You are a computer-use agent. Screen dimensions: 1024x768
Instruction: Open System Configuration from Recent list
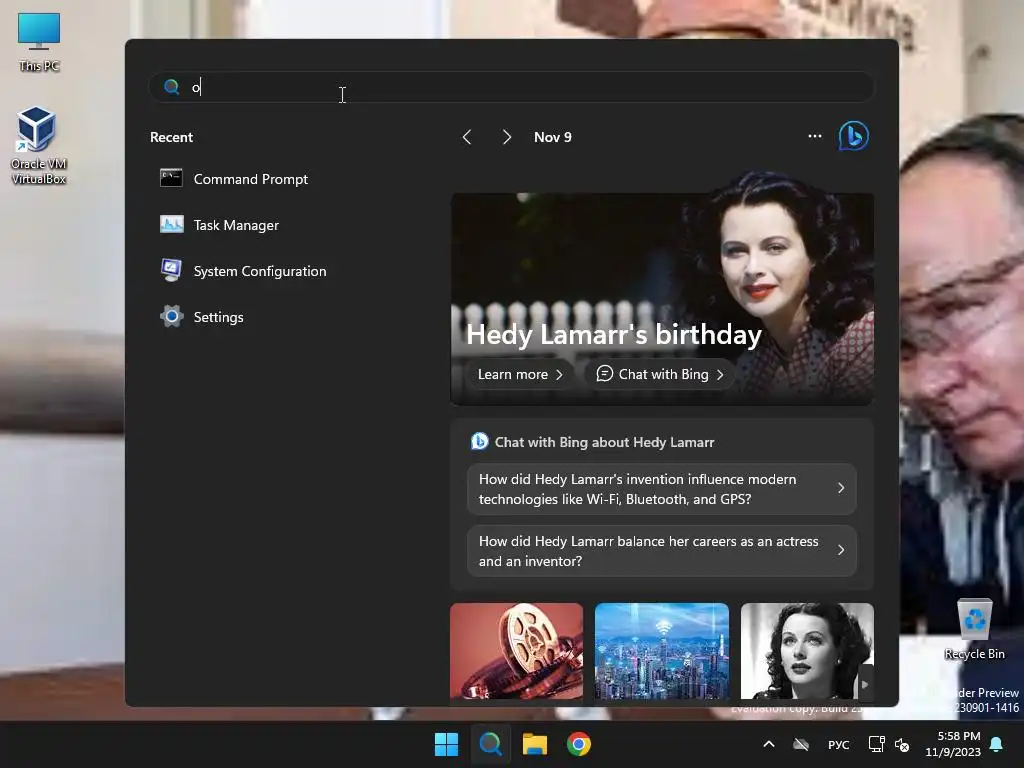coord(243,271)
